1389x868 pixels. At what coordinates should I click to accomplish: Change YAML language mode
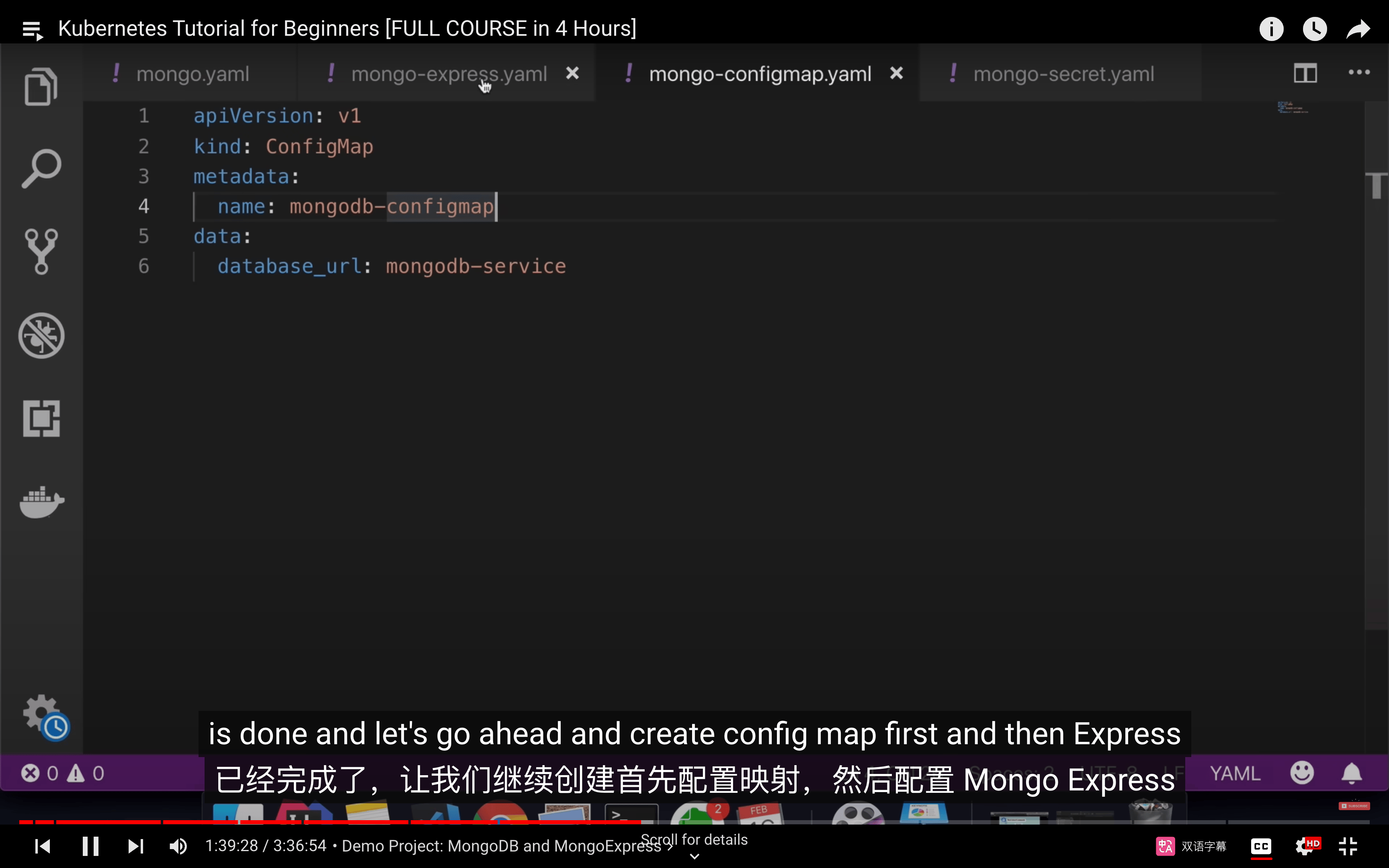(x=1235, y=773)
